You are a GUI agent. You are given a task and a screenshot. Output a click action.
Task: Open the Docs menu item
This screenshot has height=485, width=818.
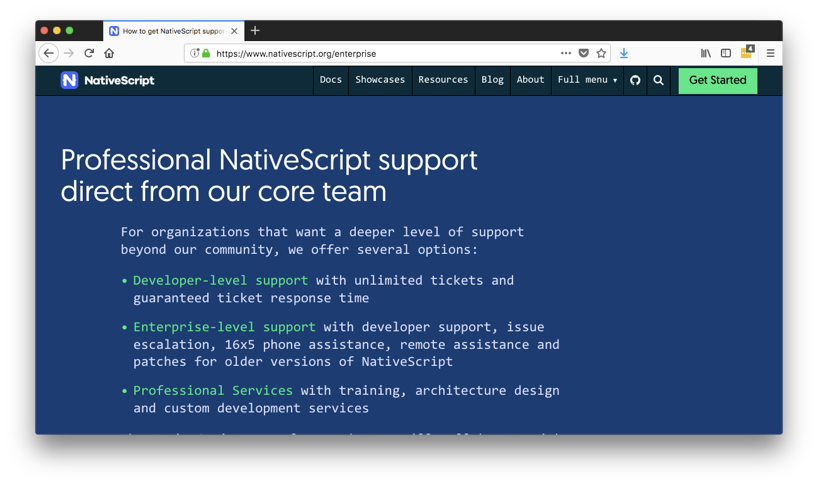tap(331, 80)
